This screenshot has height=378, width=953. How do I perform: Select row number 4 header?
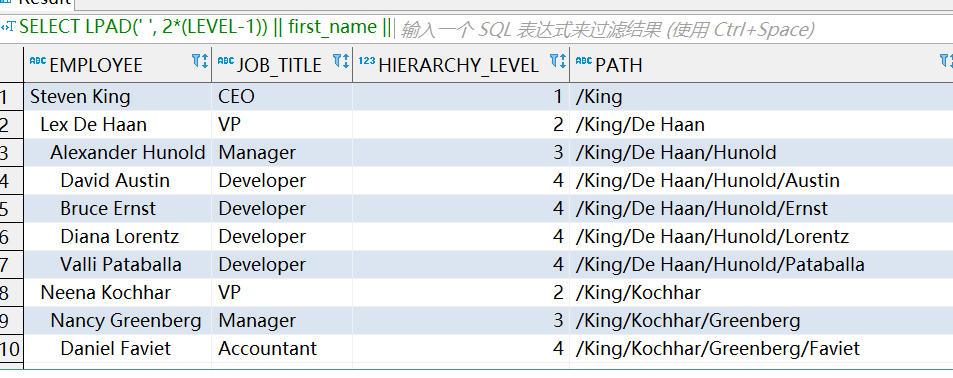coord(12,180)
